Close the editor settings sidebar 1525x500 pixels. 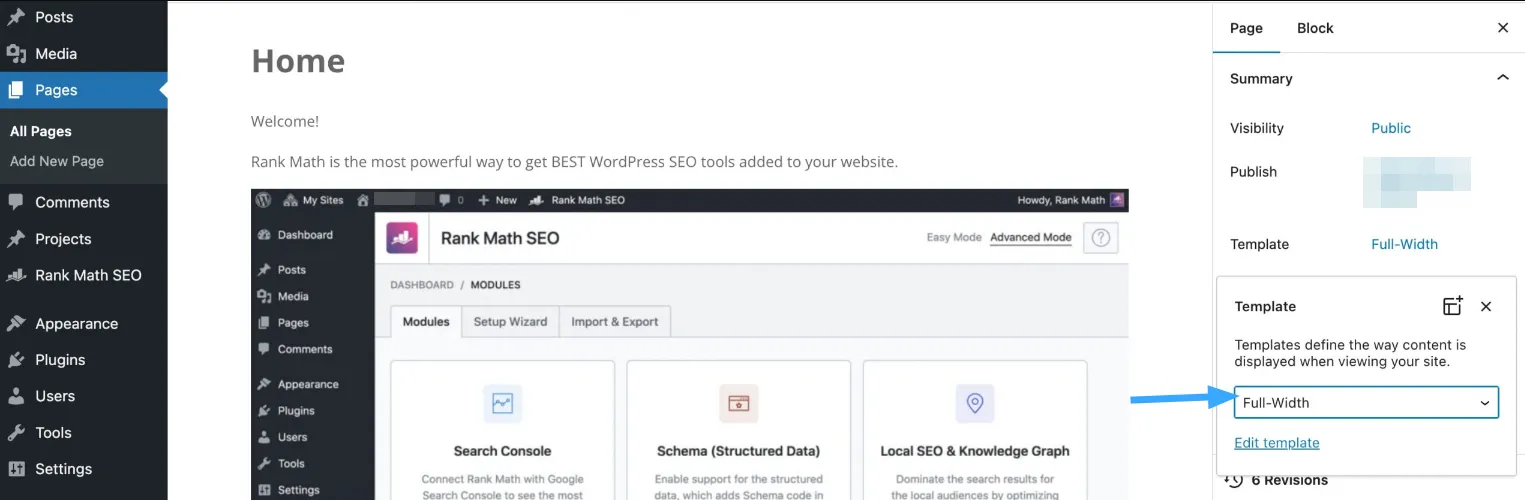(x=1503, y=28)
